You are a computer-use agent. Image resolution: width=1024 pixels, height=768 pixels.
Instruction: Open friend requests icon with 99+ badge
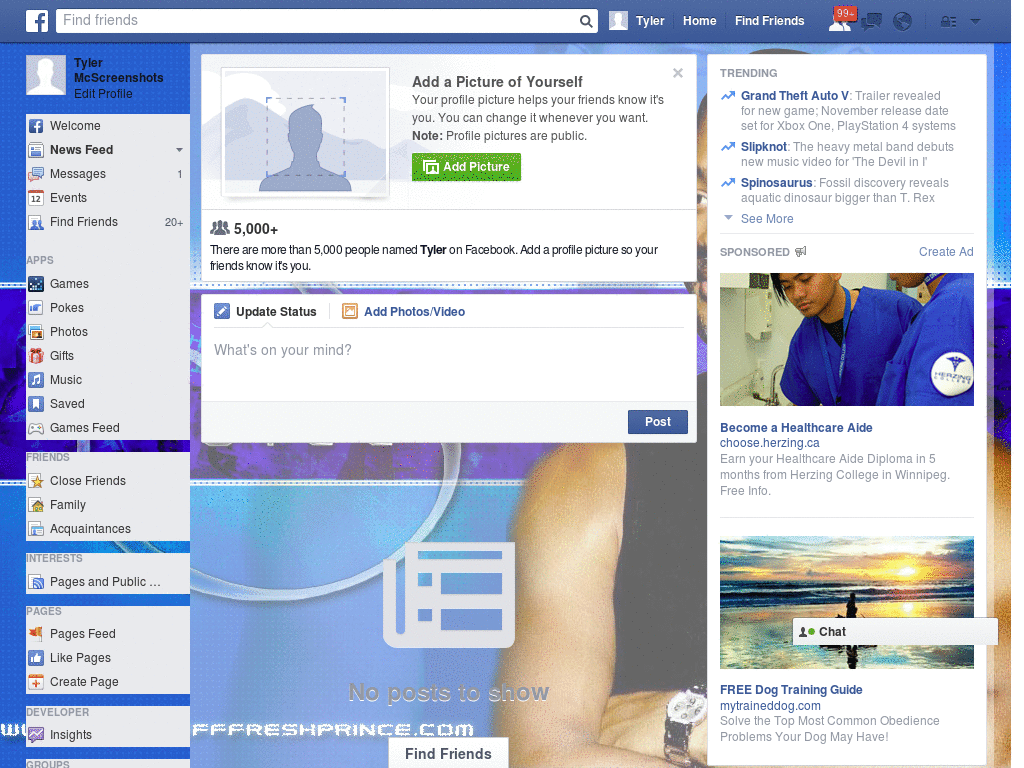pos(840,21)
